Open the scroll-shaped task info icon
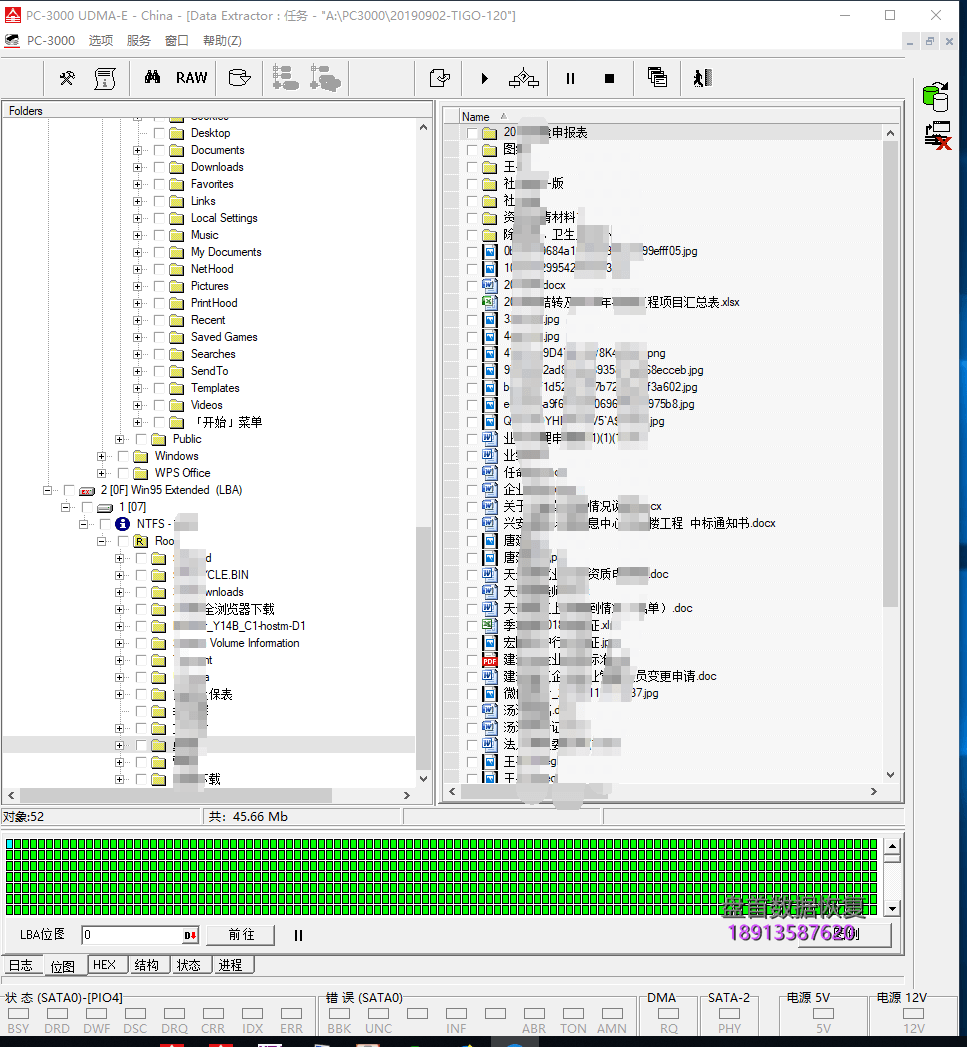This screenshot has height=1047, width=967. pos(105,79)
